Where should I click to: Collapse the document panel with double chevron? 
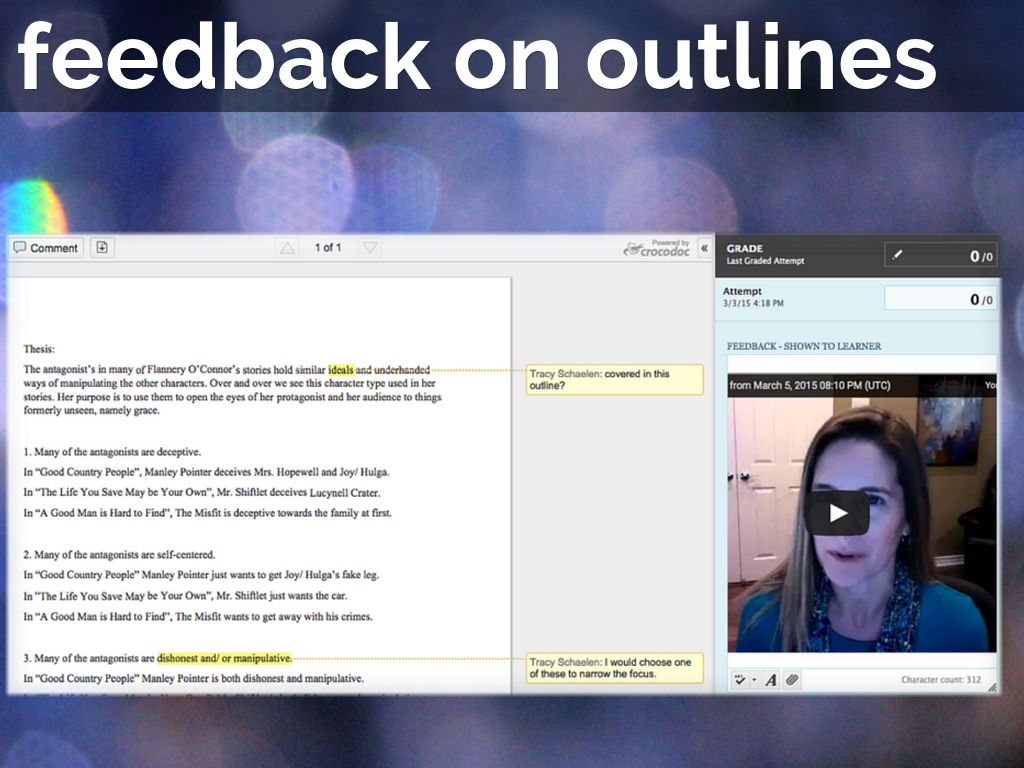click(x=704, y=248)
